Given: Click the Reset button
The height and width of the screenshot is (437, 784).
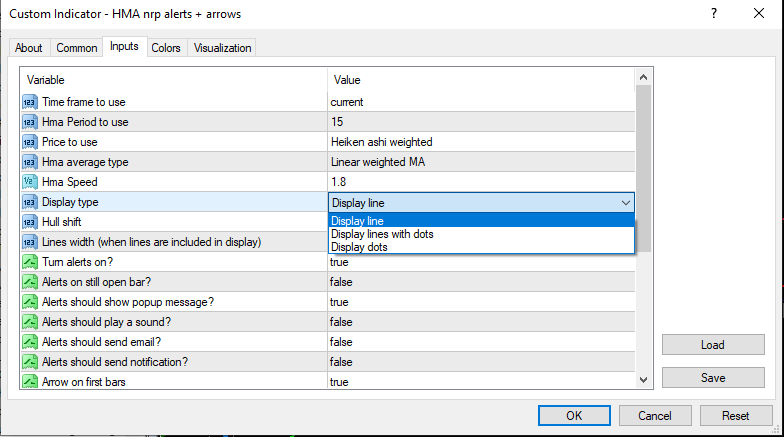Looking at the screenshot, I should pos(735,415).
